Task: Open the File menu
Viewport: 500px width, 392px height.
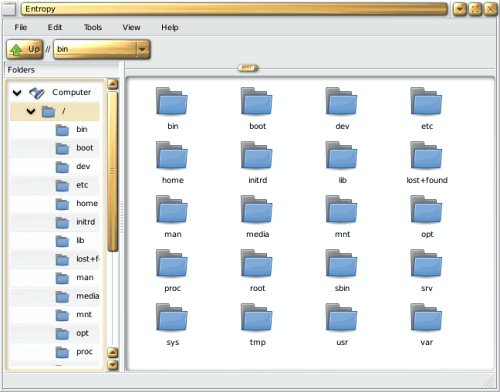Action: coord(21,27)
